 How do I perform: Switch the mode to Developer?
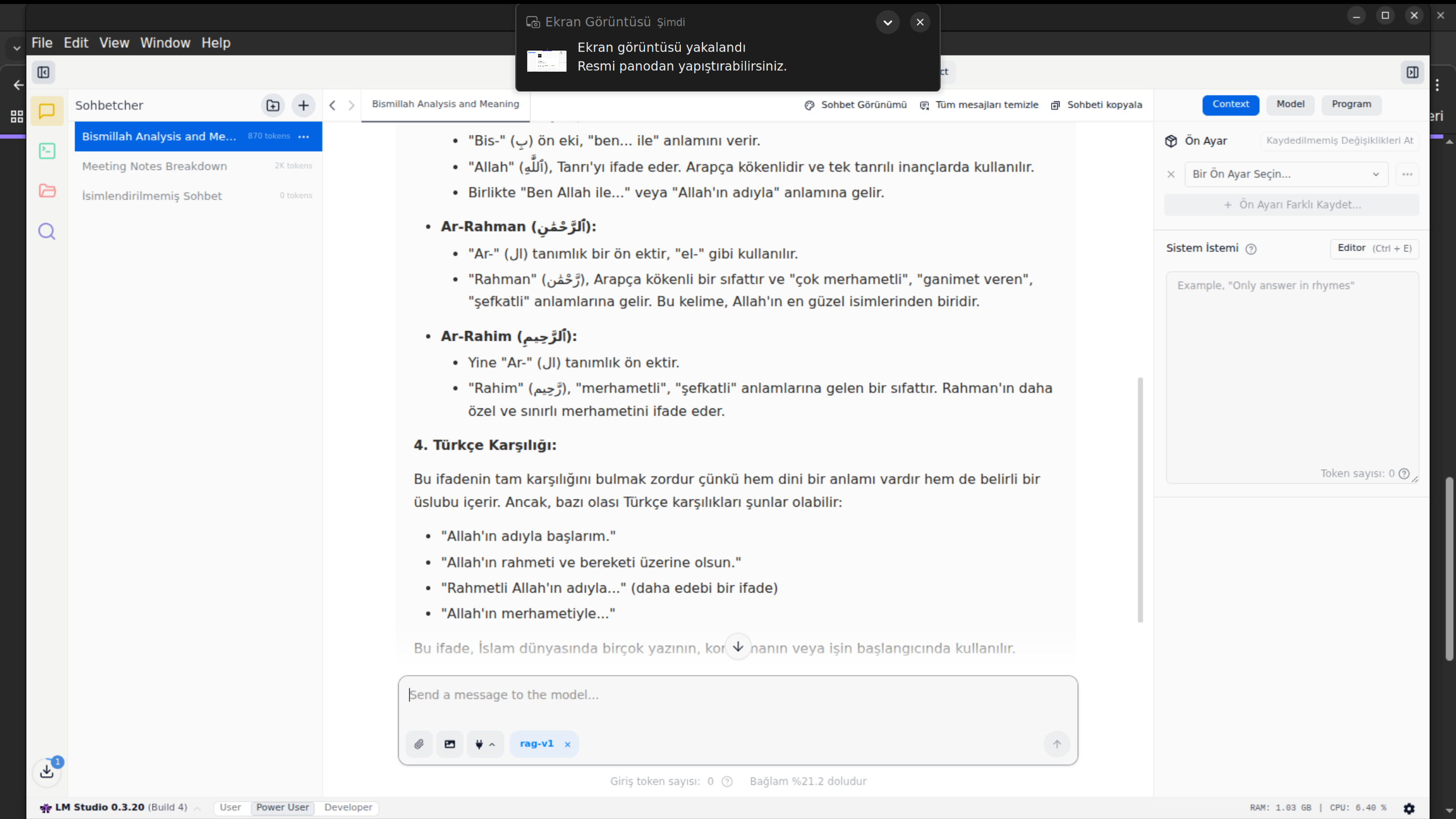pyautogui.click(x=348, y=807)
